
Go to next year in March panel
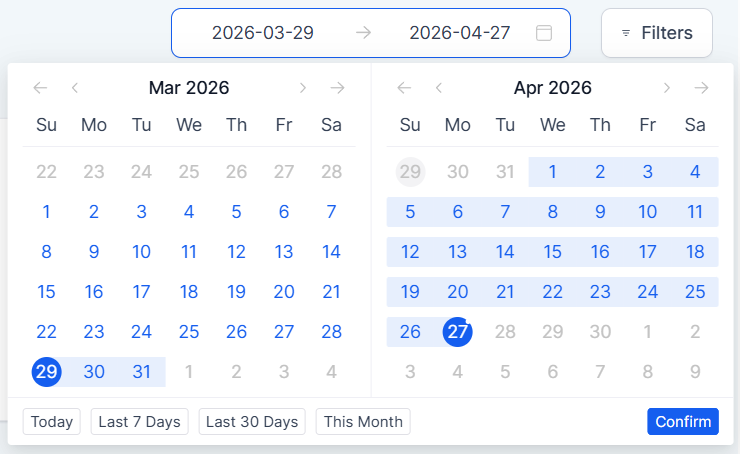tap(338, 88)
